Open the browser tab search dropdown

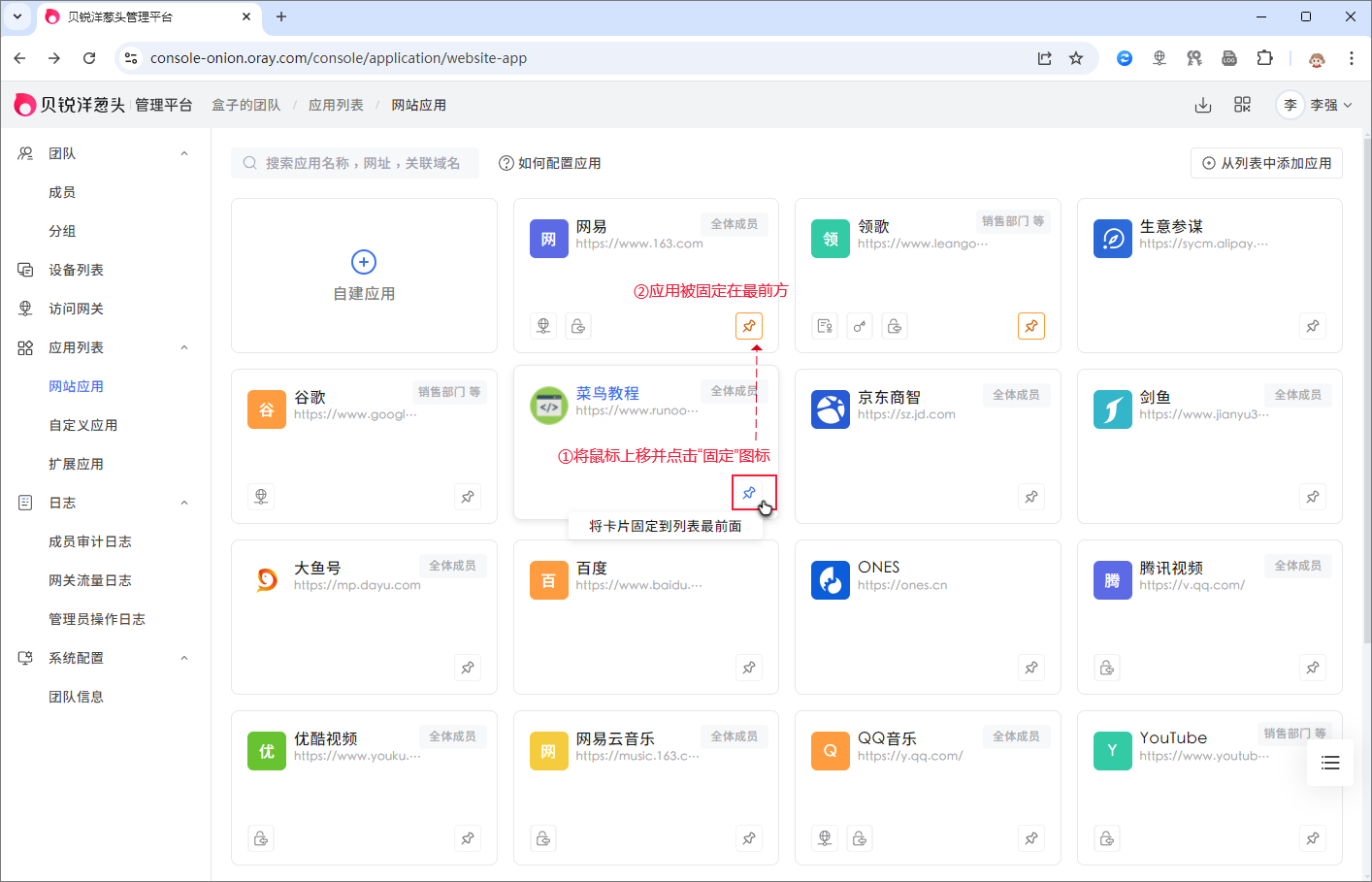click(x=17, y=16)
